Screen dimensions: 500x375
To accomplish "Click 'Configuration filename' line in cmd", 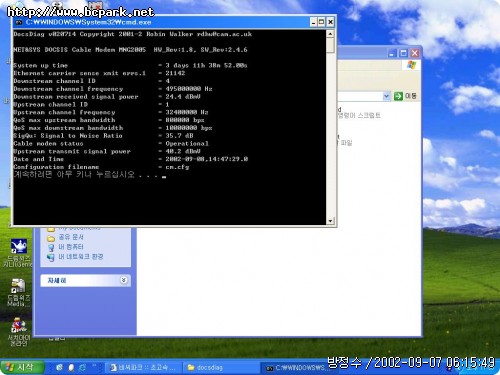I will (101, 167).
